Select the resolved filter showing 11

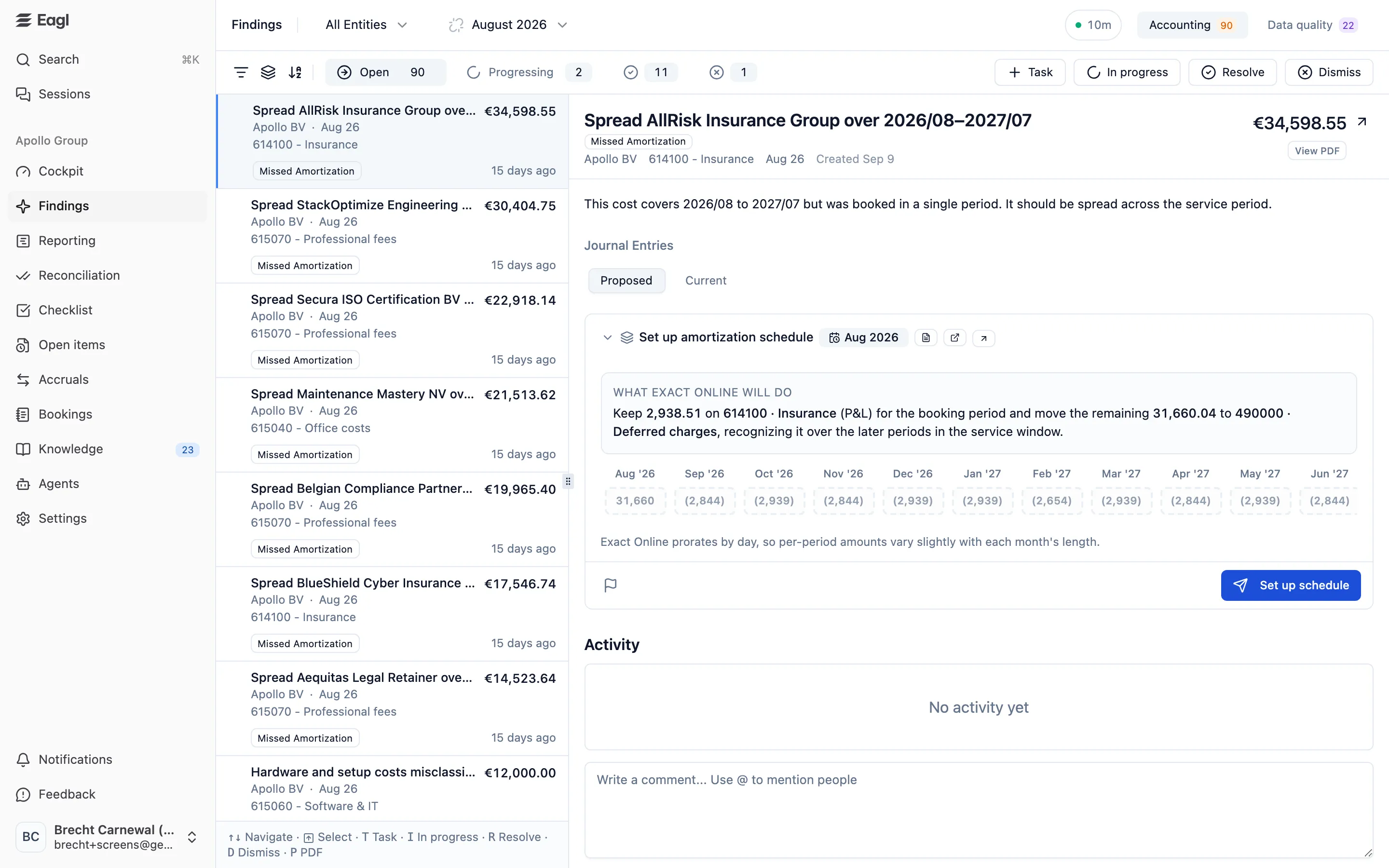click(650, 72)
